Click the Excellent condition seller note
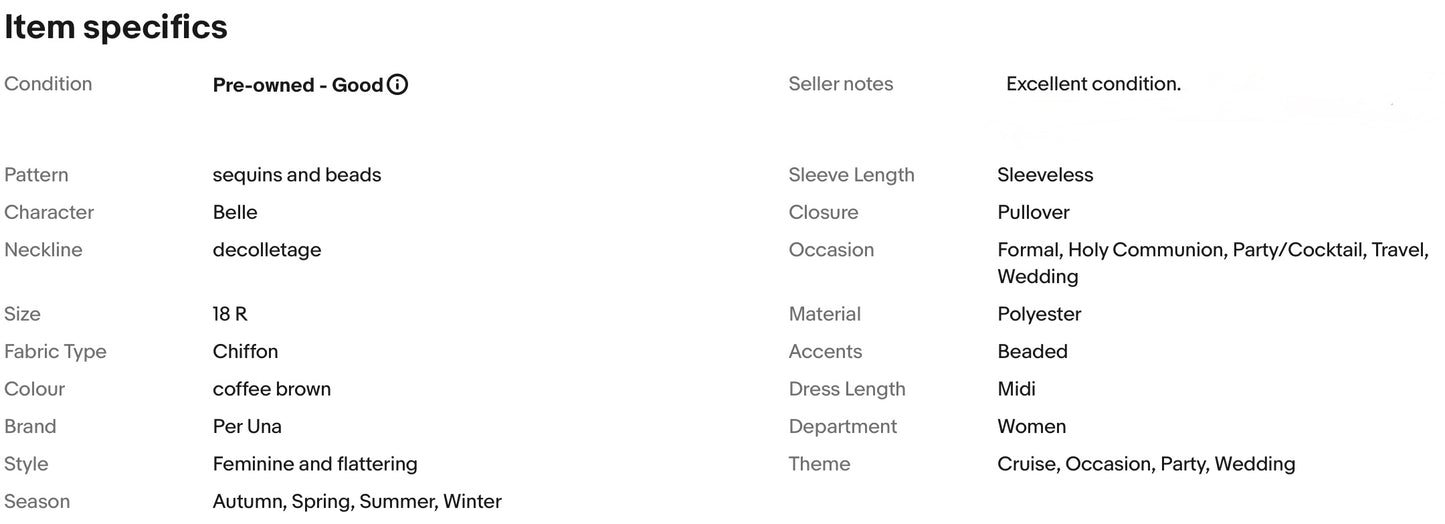 point(1093,84)
